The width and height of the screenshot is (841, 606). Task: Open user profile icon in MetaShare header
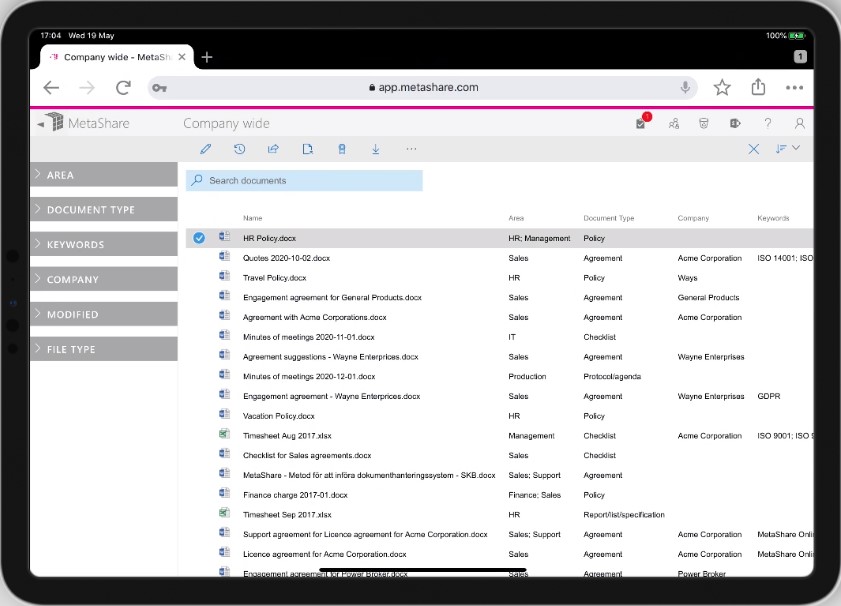pyautogui.click(x=799, y=123)
